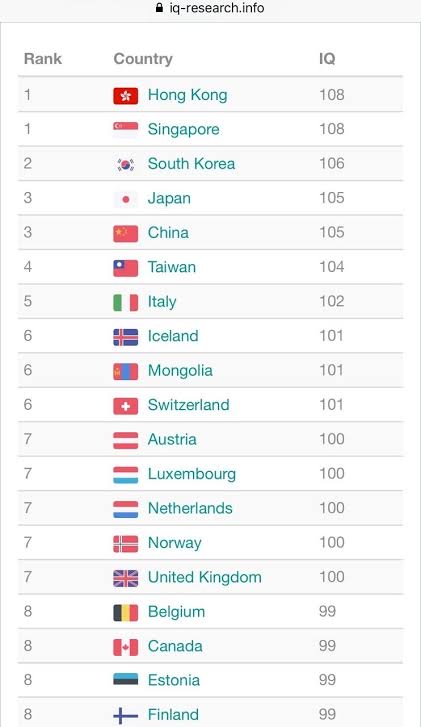Tap the iq-research.info address bar
Screen dimensions: 421x727
click(x=210, y=8)
